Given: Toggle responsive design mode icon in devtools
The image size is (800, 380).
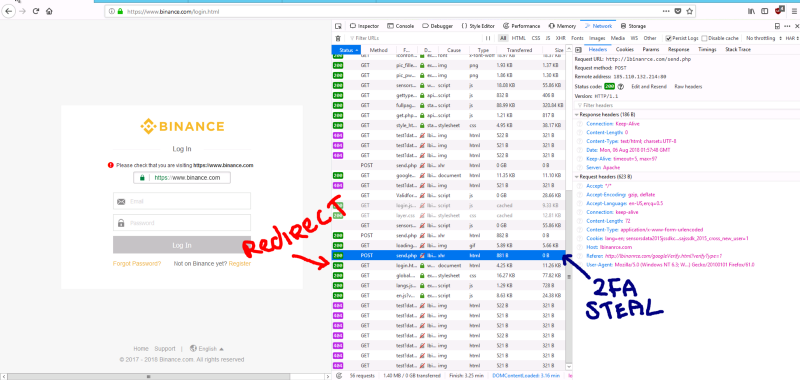Looking at the screenshot, I should click(x=777, y=26).
